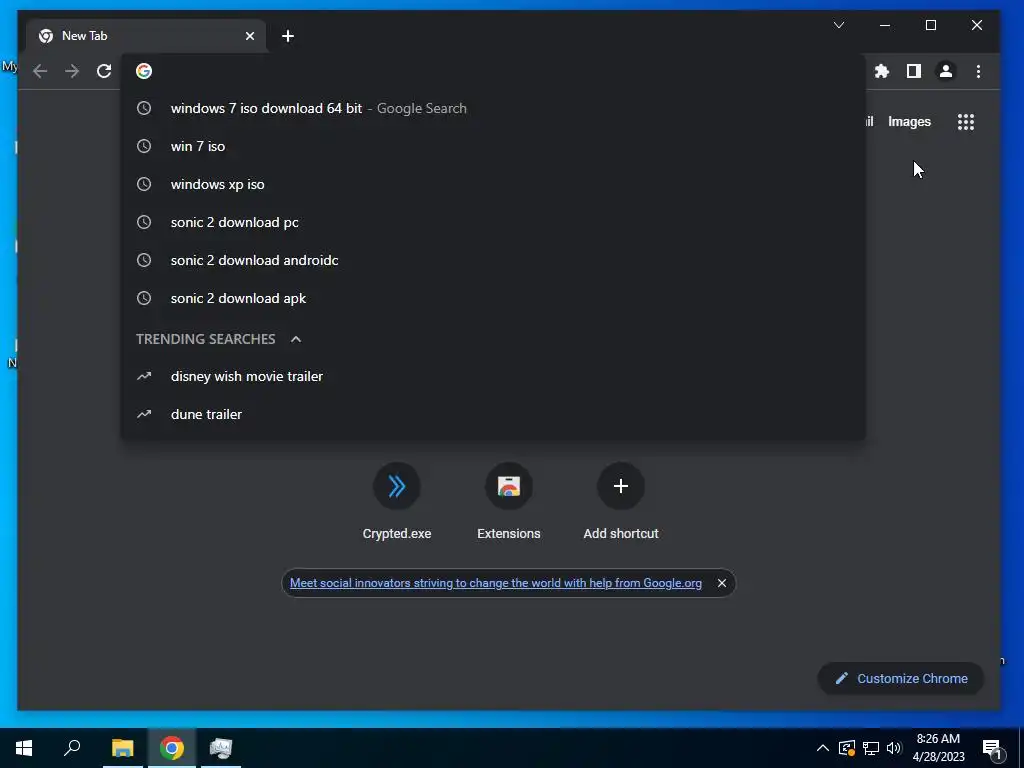Viewport: 1024px width, 768px height.
Task: Open the volume speaker icon
Action: pyautogui.click(x=894, y=748)
